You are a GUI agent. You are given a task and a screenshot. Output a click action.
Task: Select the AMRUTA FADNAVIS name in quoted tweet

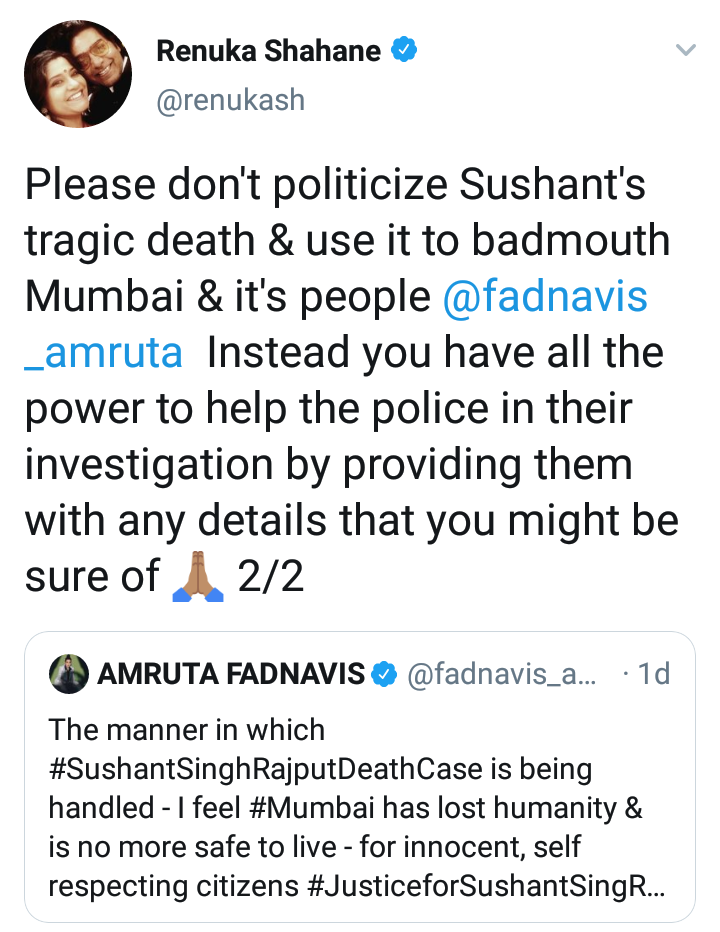pyautogui.click(x=231, y=675)
